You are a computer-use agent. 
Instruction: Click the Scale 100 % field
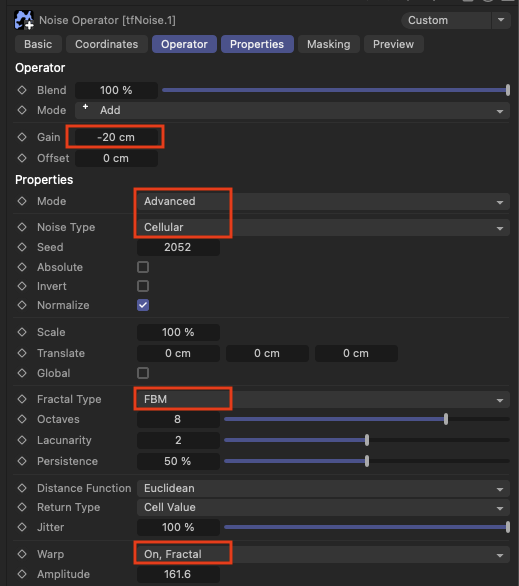point(178,332)
